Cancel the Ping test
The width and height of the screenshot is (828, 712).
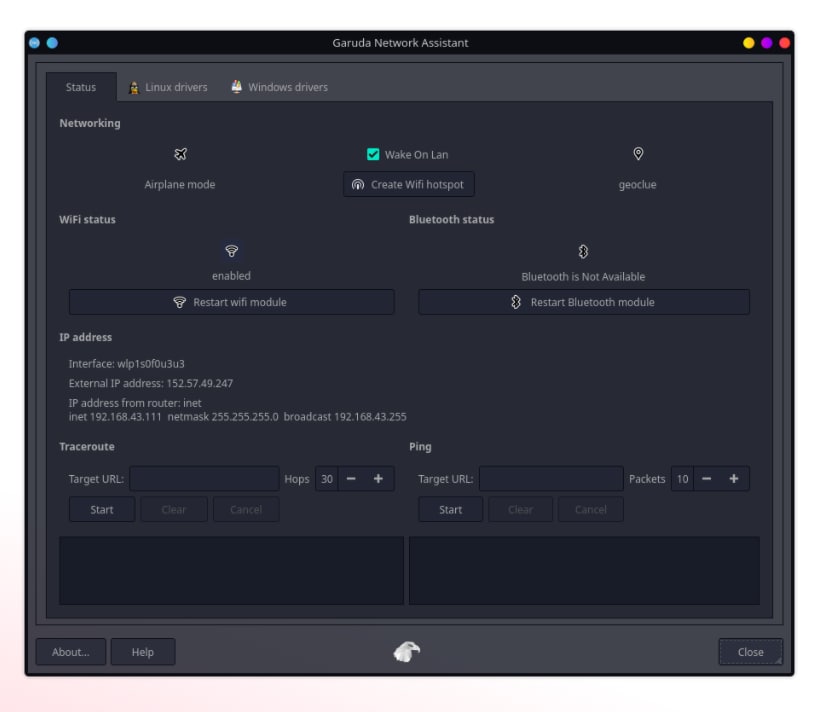(591, 510)
